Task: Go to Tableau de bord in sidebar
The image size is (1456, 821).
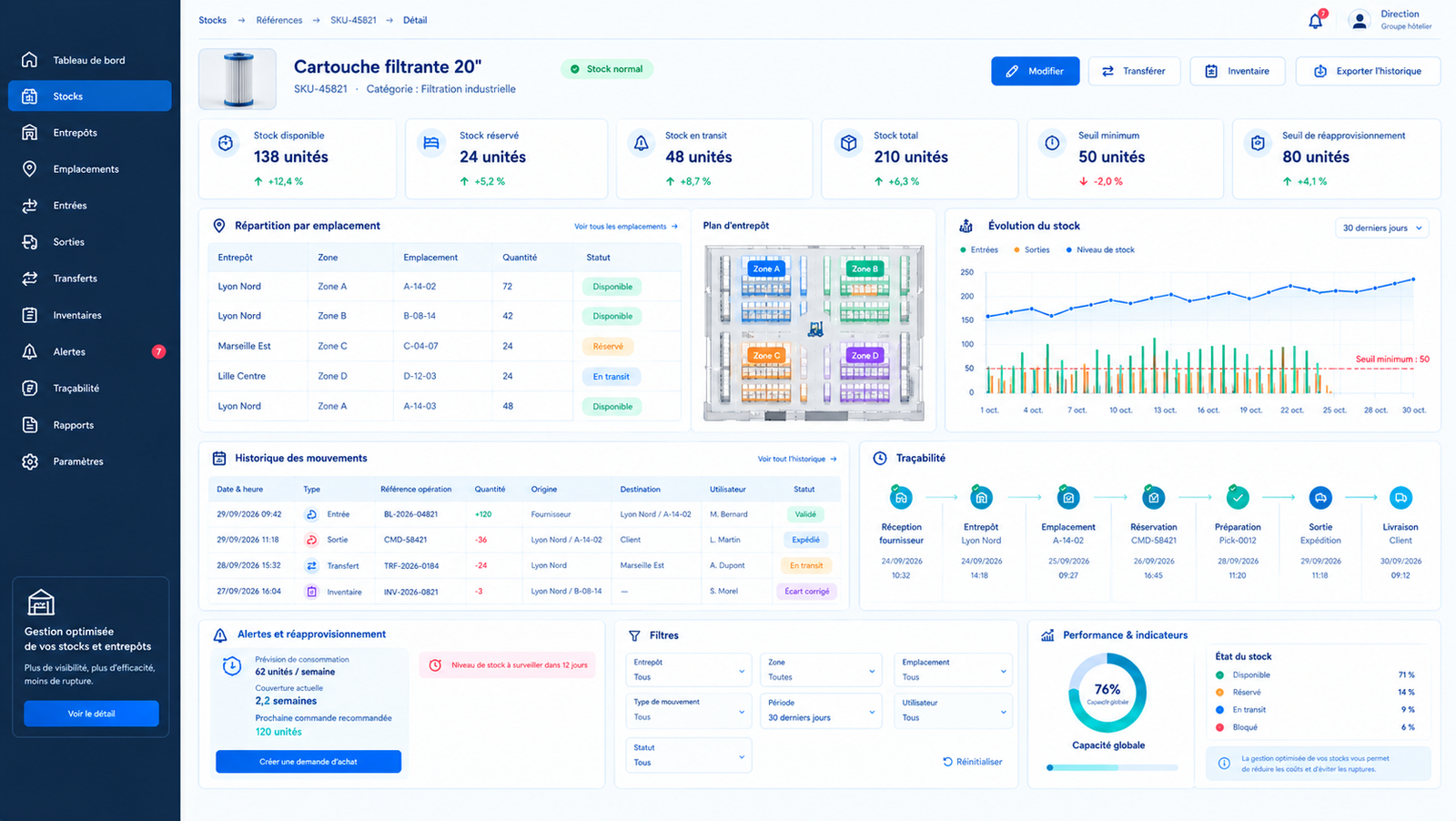Action: 89,60
